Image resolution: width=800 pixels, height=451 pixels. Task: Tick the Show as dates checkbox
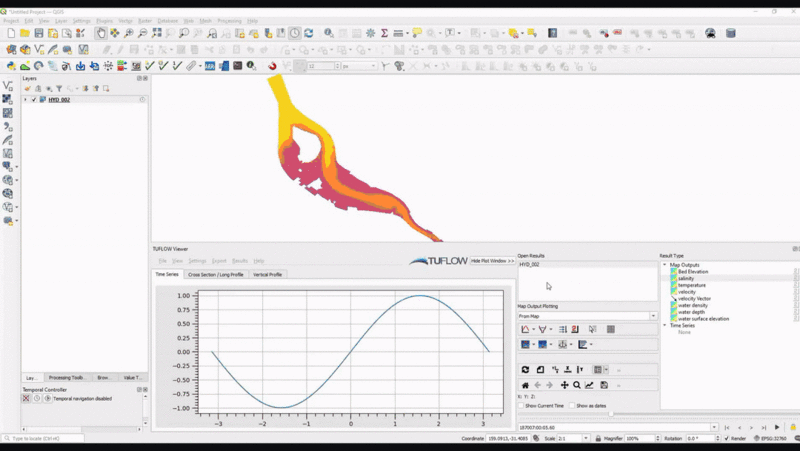[572, 405]
